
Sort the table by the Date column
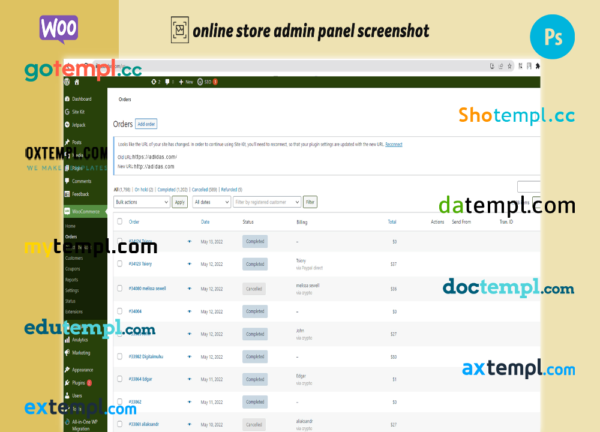205,222
